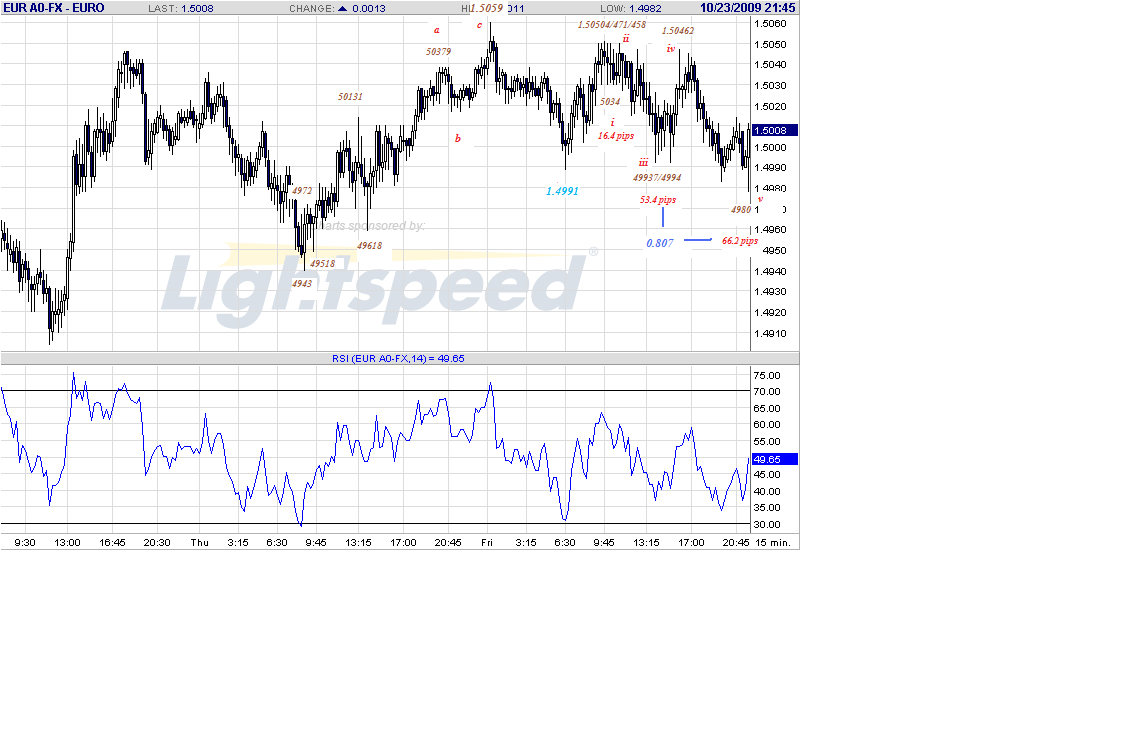The image size is (1128, 732).
Task: Click the 4980 price annotation near wave v
Action: (741, 210)
